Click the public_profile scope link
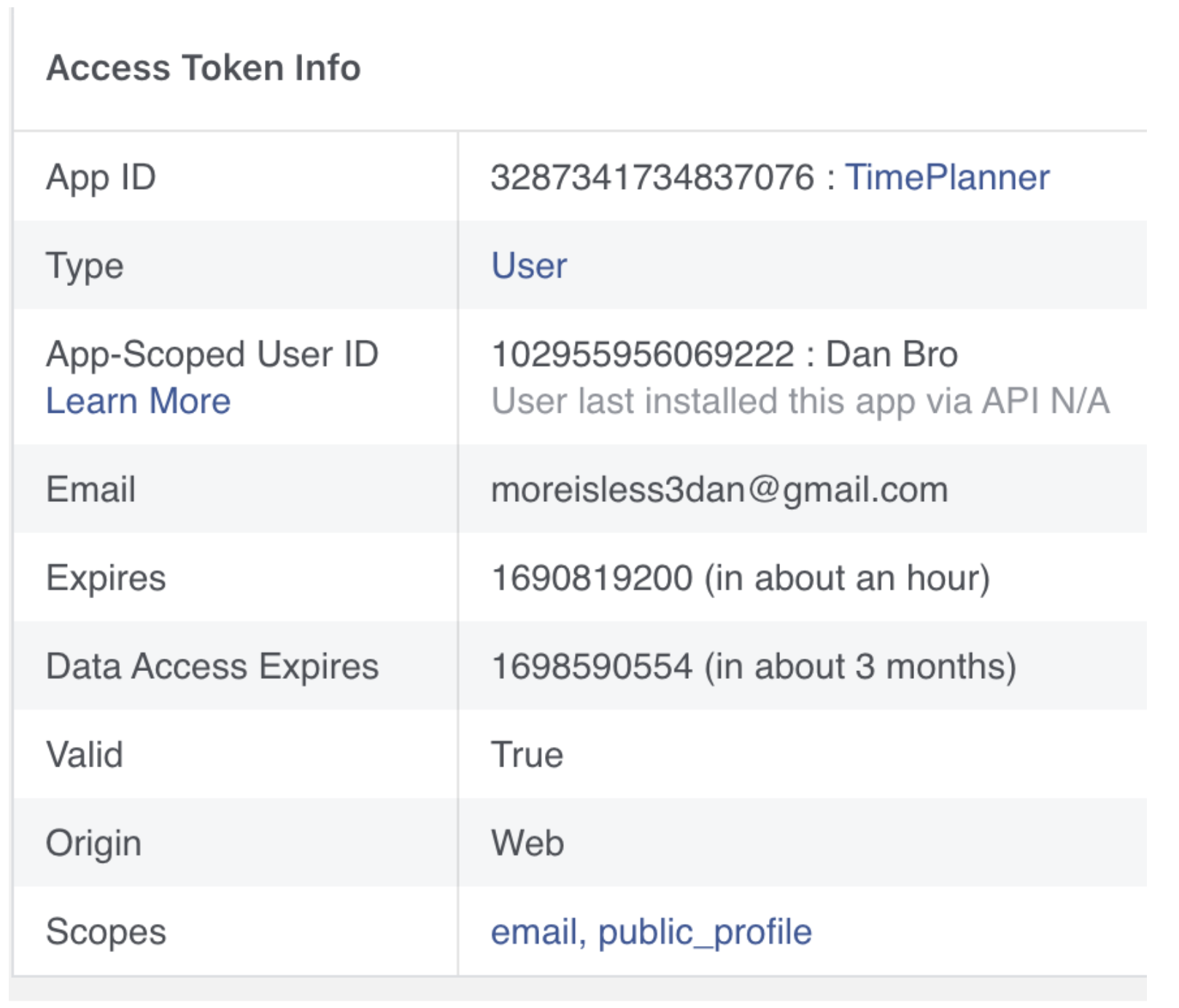This screenshot has width=1179, height=1008. pyautogui.click(x=705, y=931)
